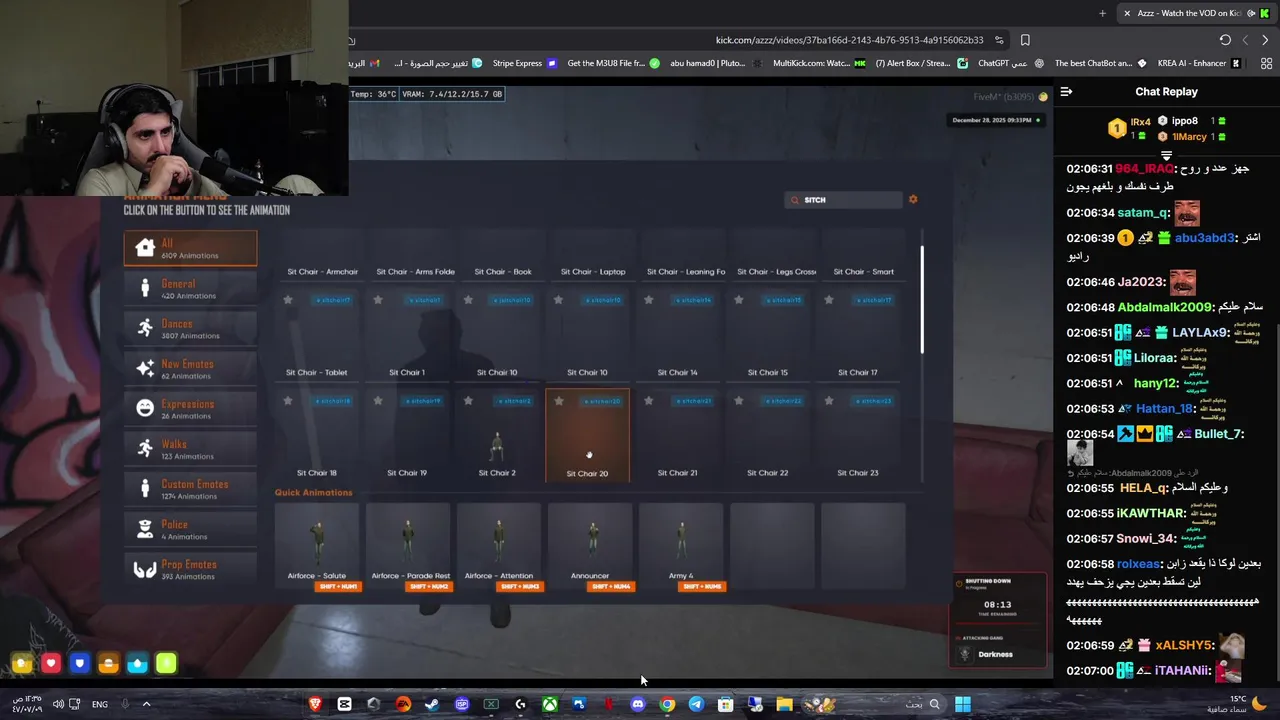This screenshot has height=720, width=1280.
Task: Favorite the Sit Chair 21 animation star
Action: click(649, 401)
